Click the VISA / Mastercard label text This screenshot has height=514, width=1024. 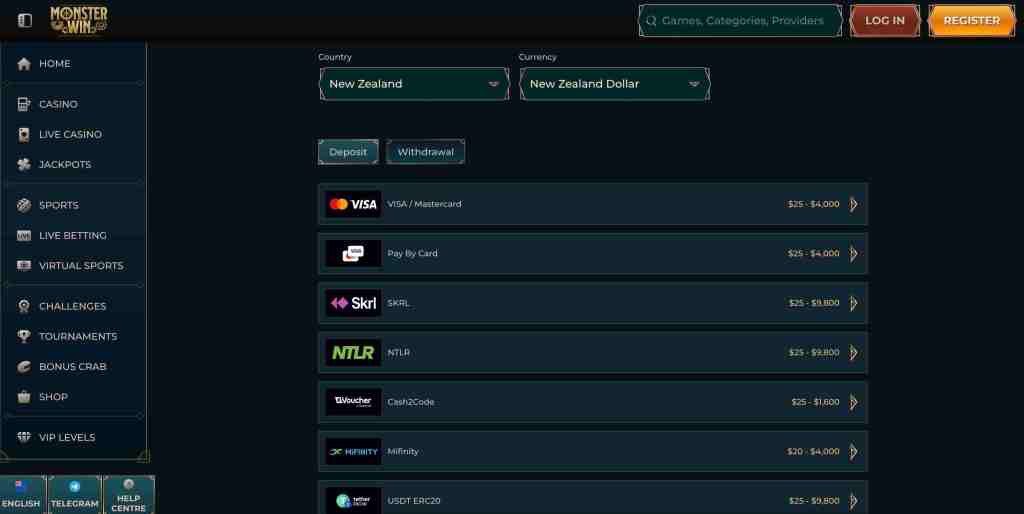[424, 204]
